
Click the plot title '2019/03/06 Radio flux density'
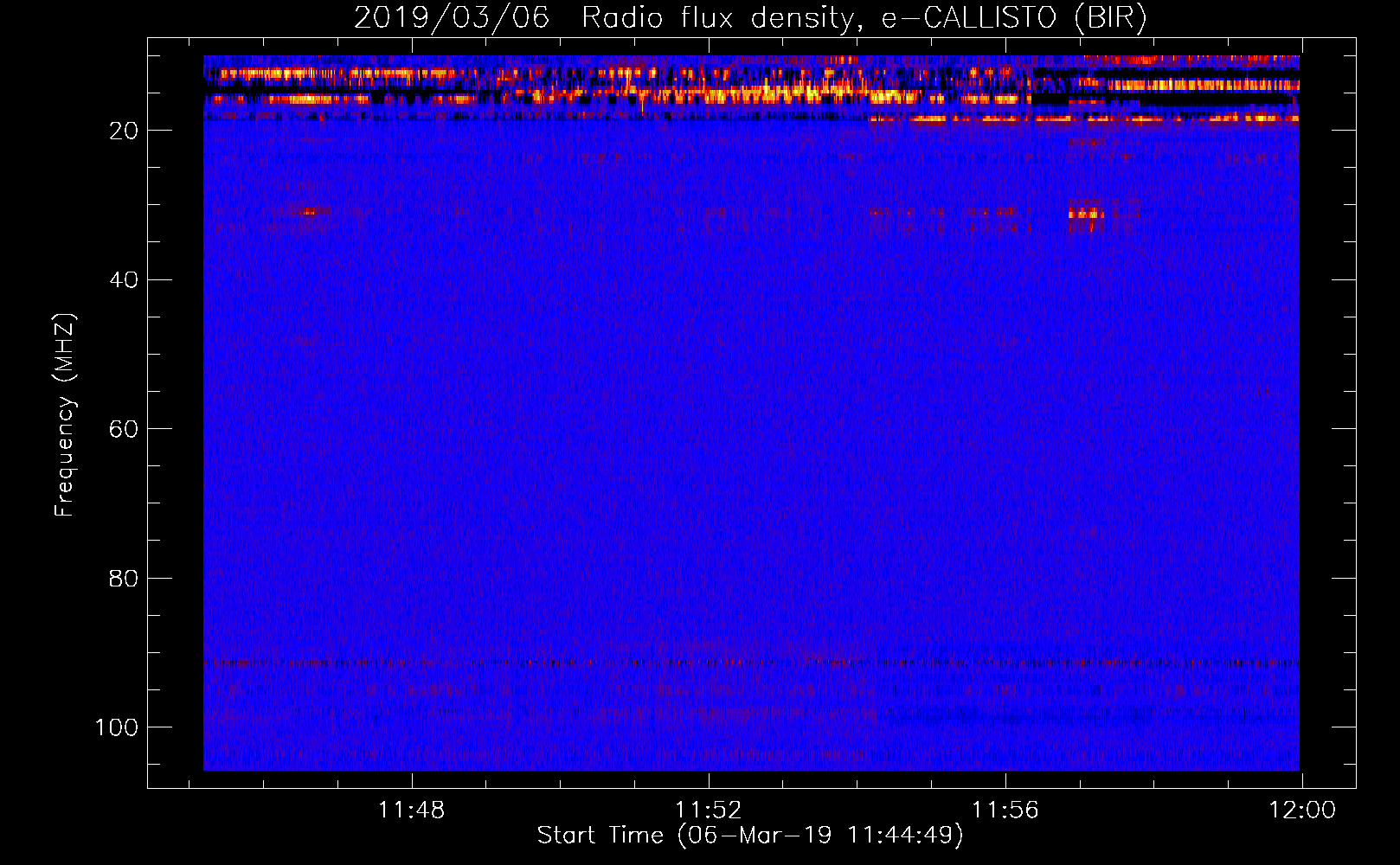(x=750, y=17)
